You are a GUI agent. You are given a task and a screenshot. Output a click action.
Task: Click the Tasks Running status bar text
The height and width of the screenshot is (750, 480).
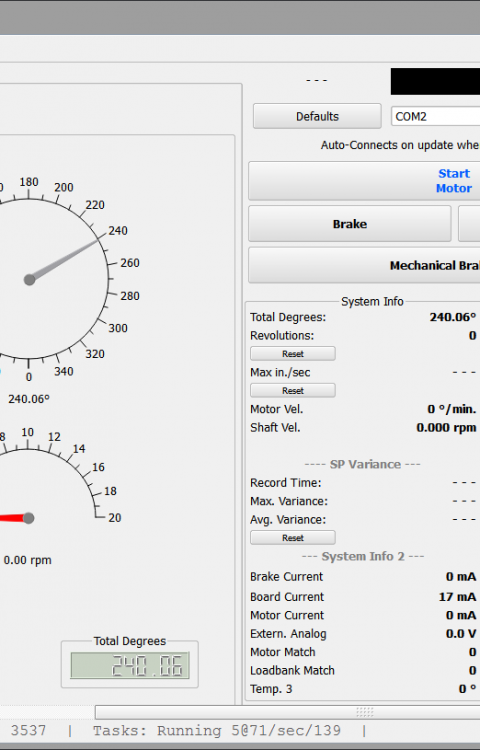[217, 730]
